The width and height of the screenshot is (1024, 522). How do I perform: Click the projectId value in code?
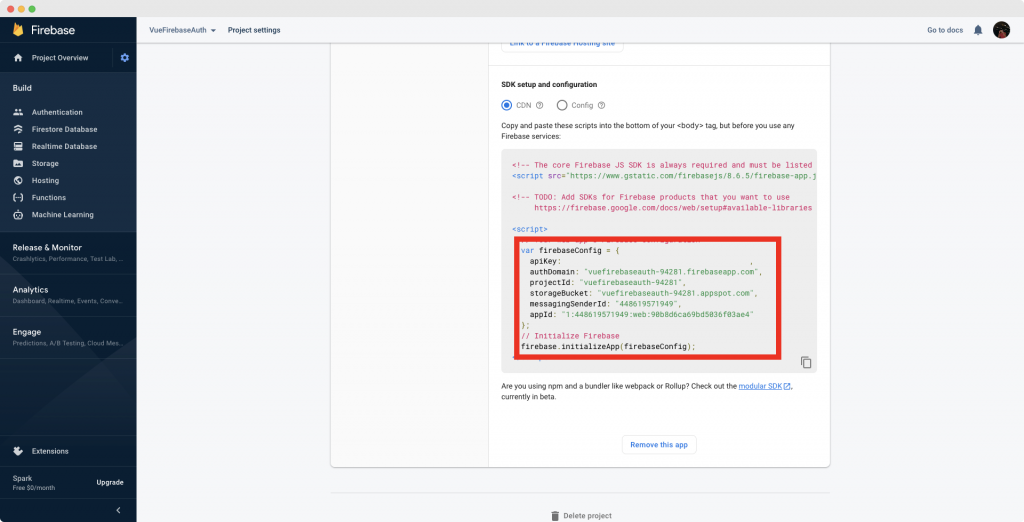coord(630,282)
